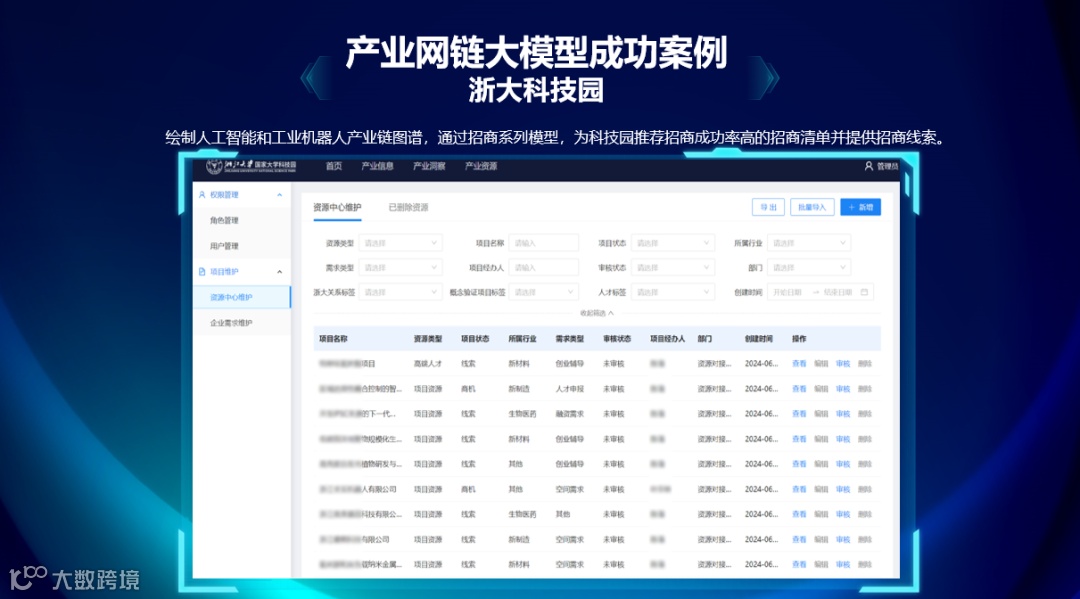Screen dimensions: 1080x599
Task: Click 查看 in the 融资需求 row
Action: [x=799, y=414]
